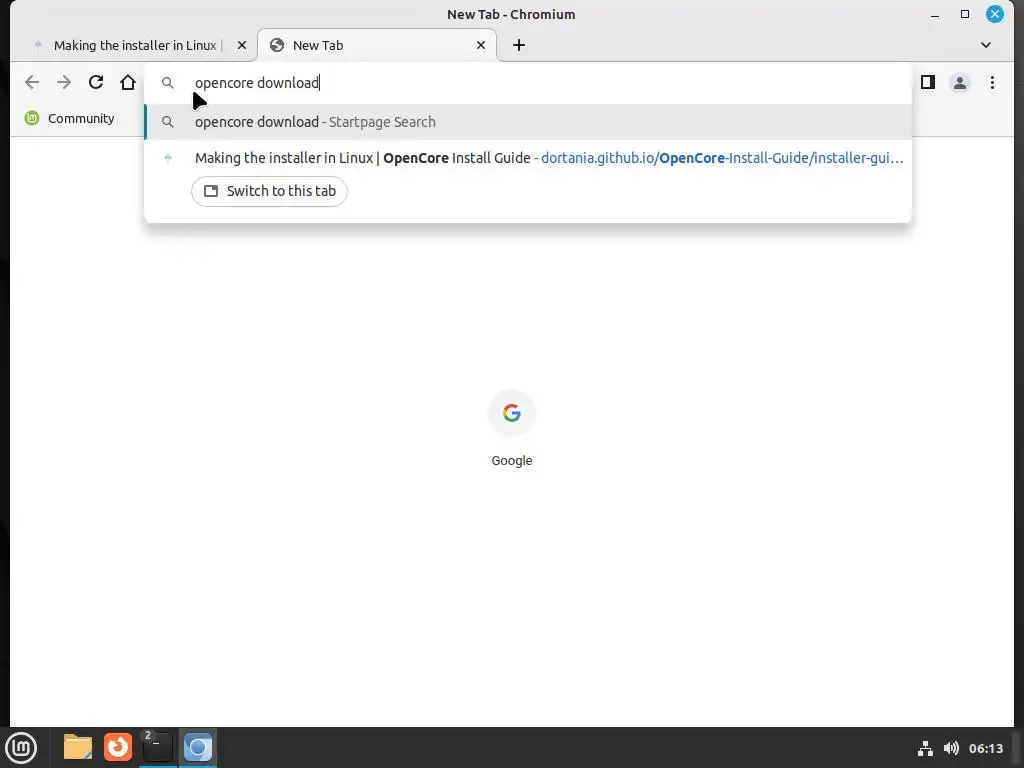Image resolution: width=1024 pixels, height=768 pixels.
Task: Close the New Tab tab
Action: pyautogui.click(x=481, y=45)
